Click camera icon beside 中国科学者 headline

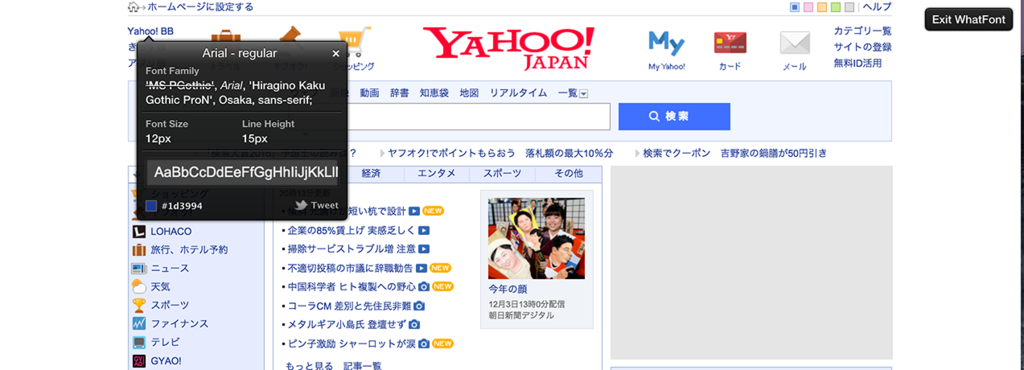[x=424, y=286]
